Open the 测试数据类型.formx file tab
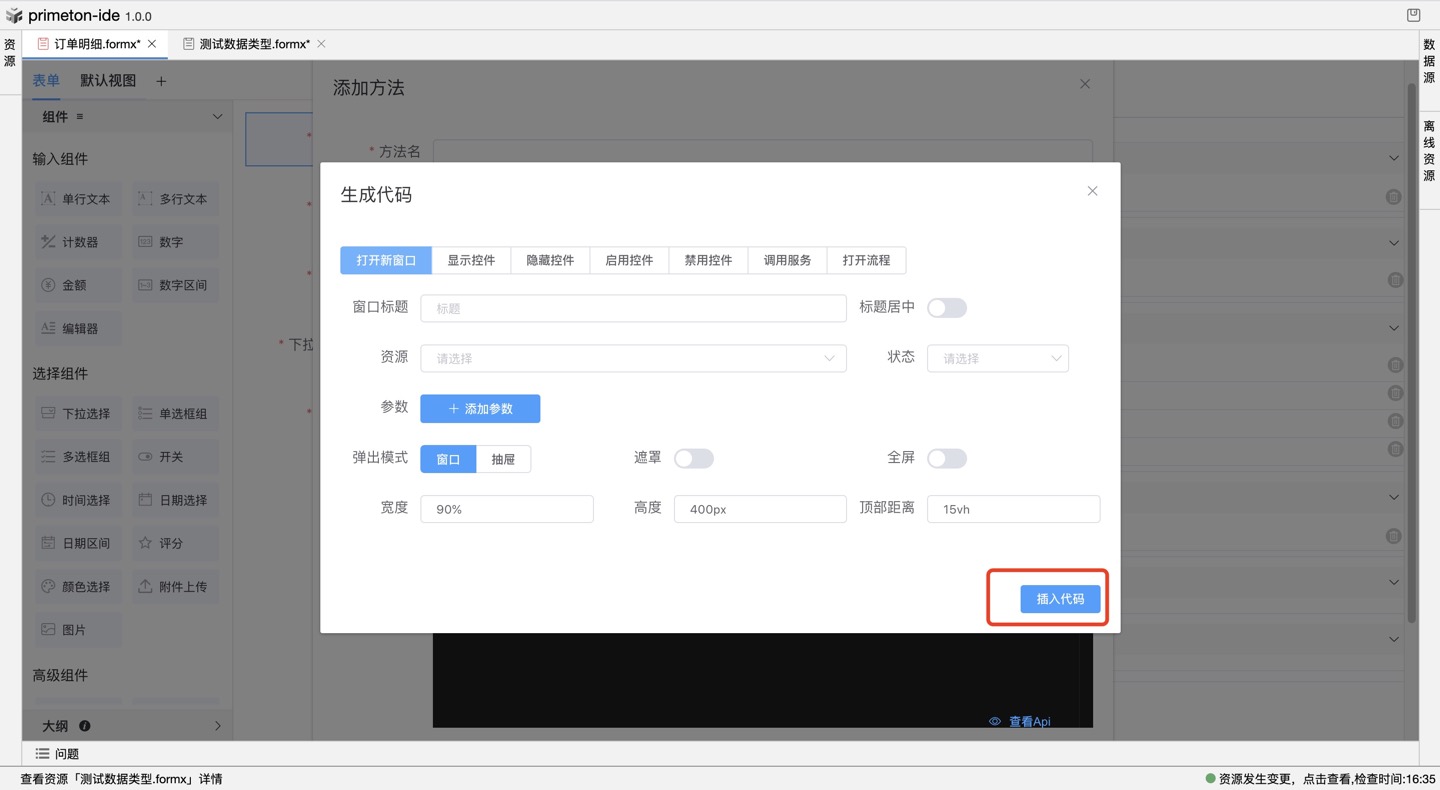Image resolution: width=1440 pixels, height=790 pixels. [x=254, y=44]
